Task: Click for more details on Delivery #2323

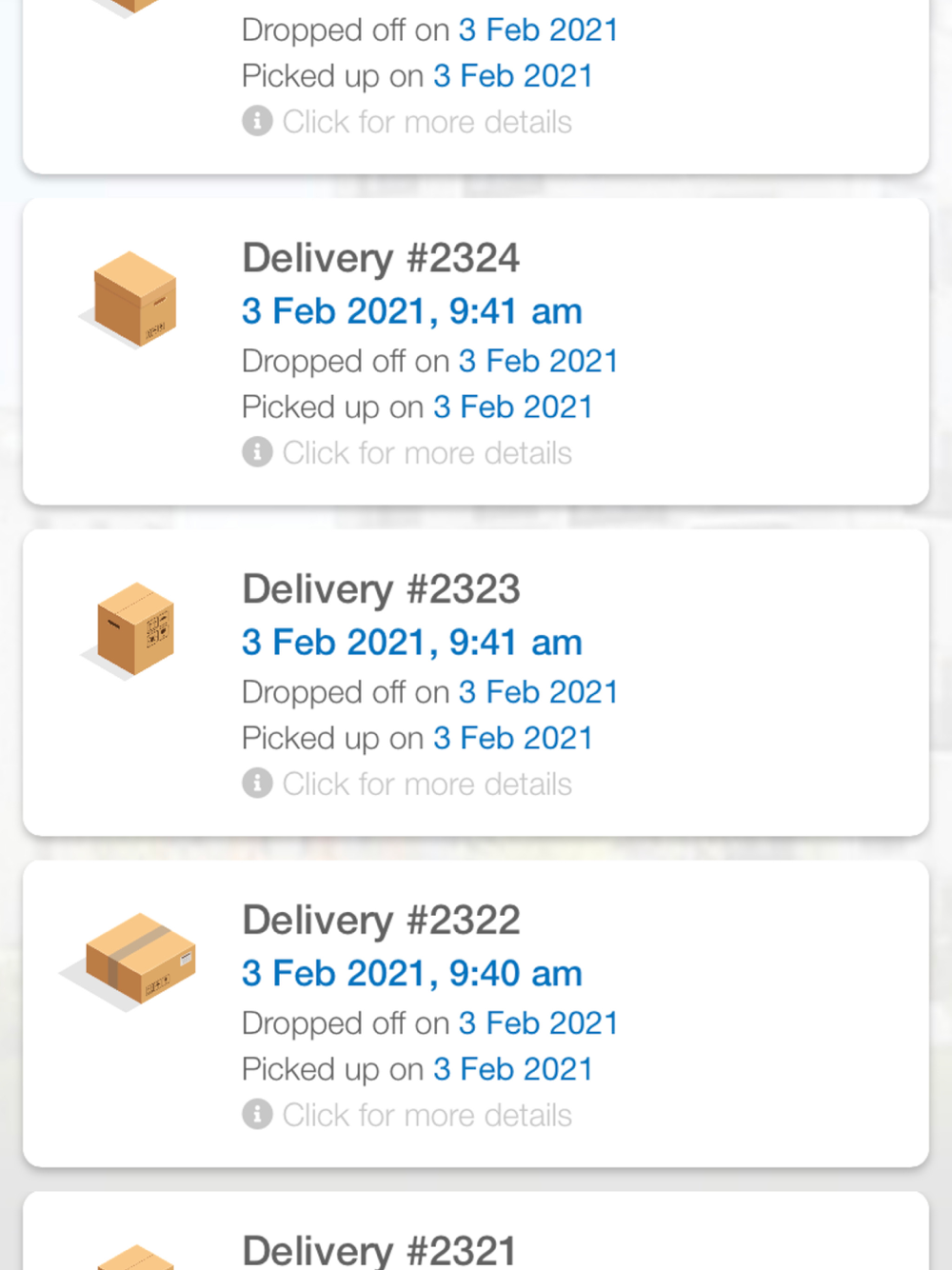Action: (x=427, y=784)
